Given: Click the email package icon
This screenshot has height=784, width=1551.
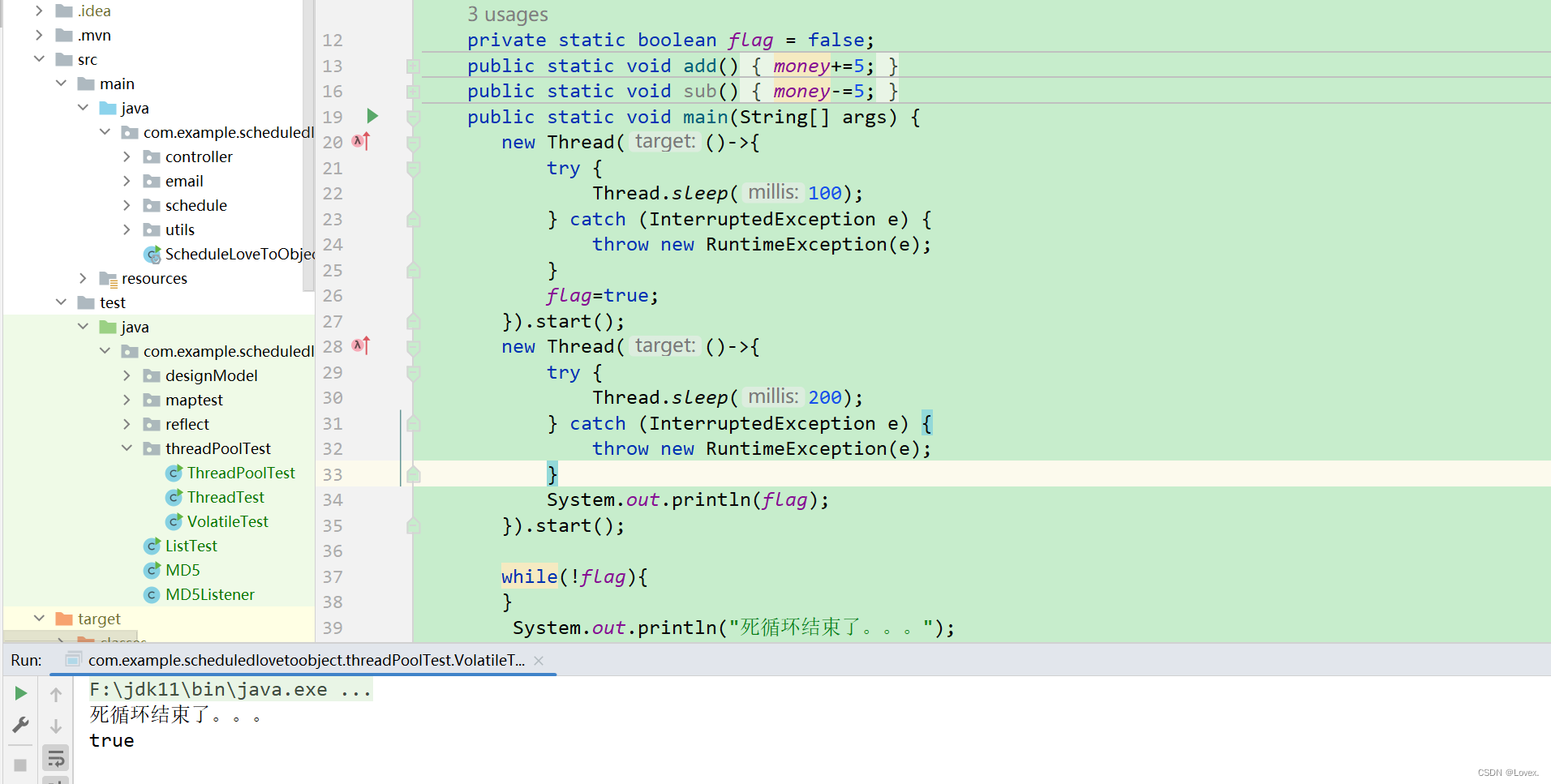Looking at the screenshot, I should [152, 181].
